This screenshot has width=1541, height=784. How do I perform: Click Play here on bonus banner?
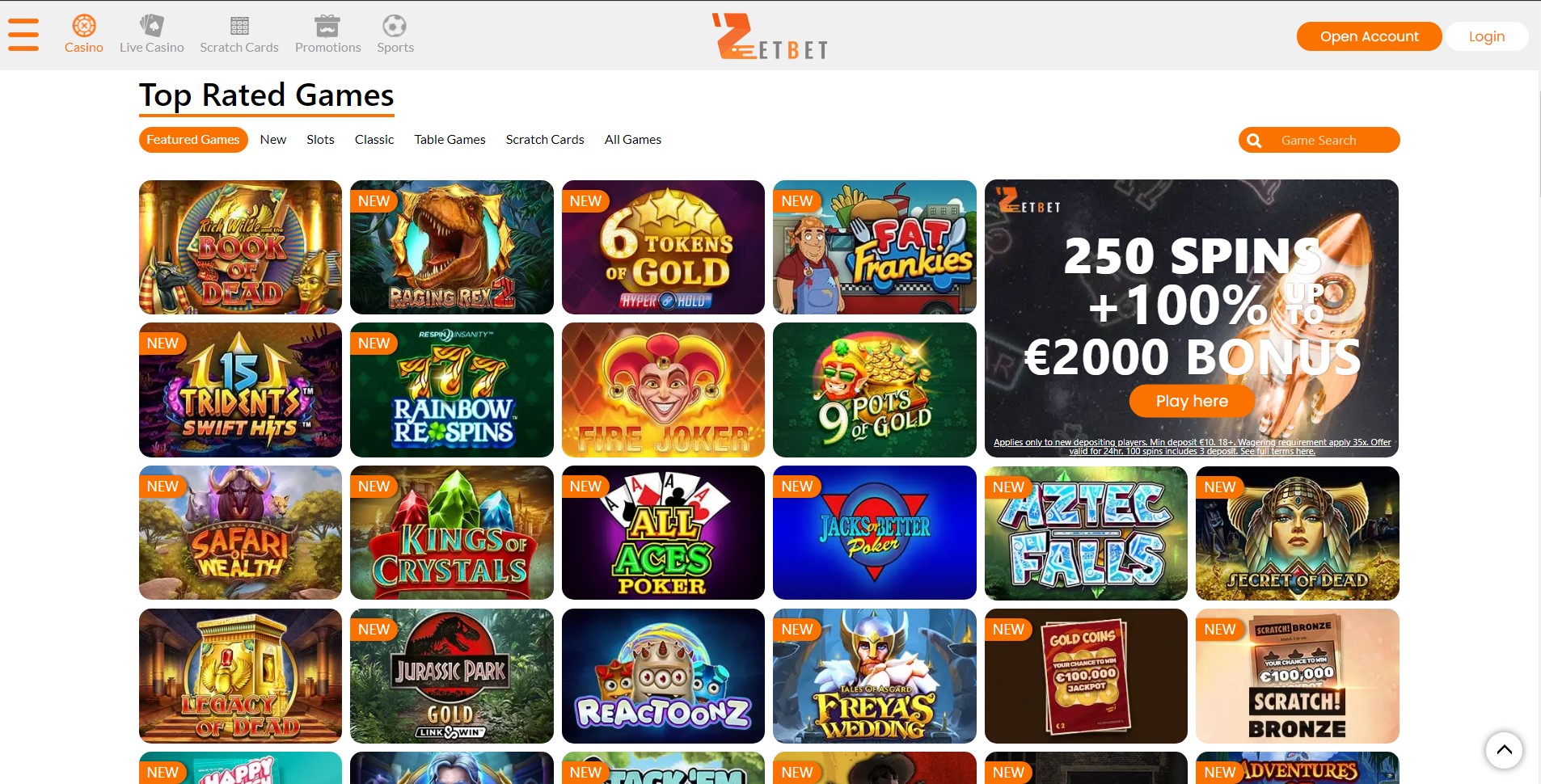[x=1192, y=401]
